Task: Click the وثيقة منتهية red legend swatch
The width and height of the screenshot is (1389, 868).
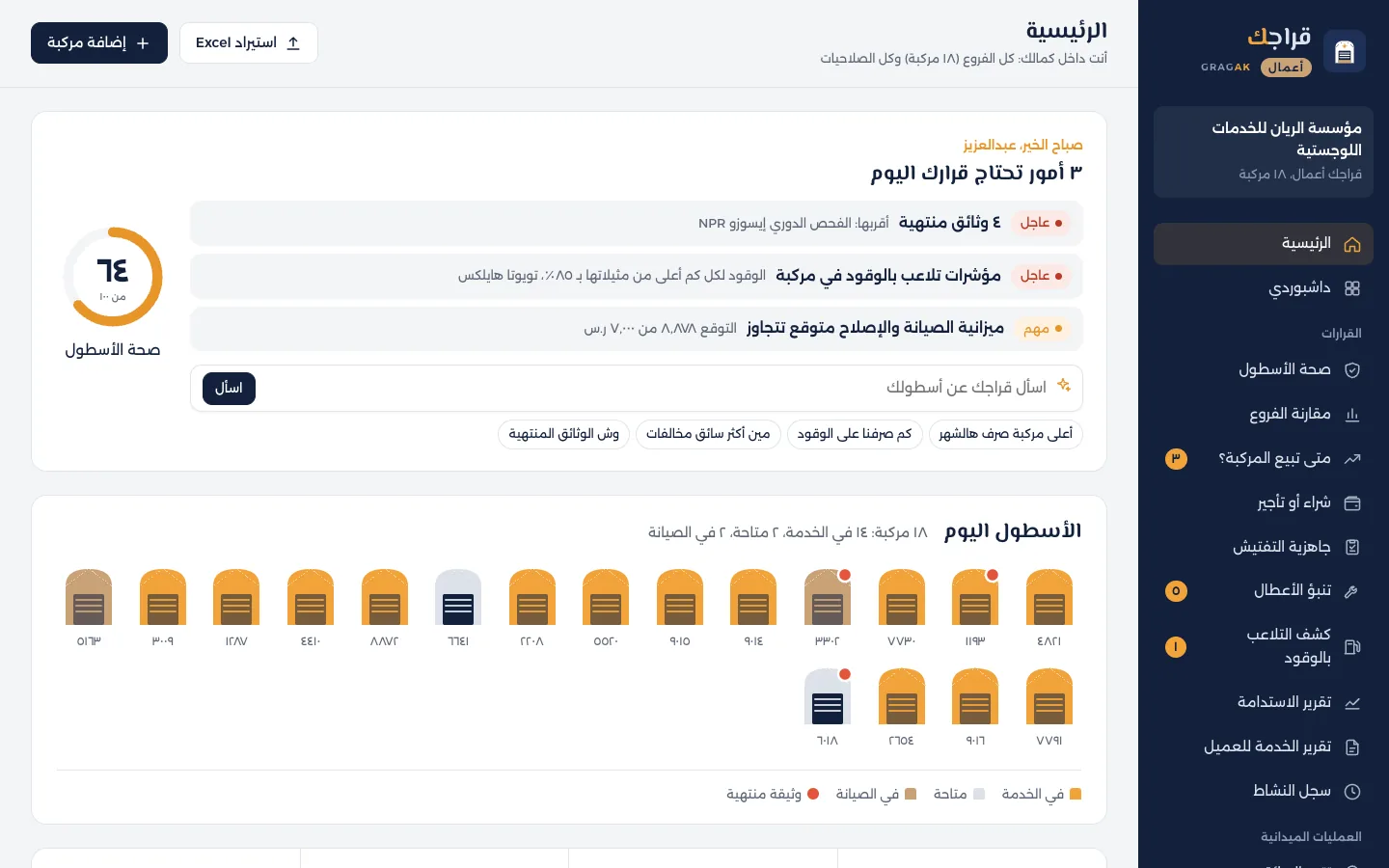Action: pos(813,794)
